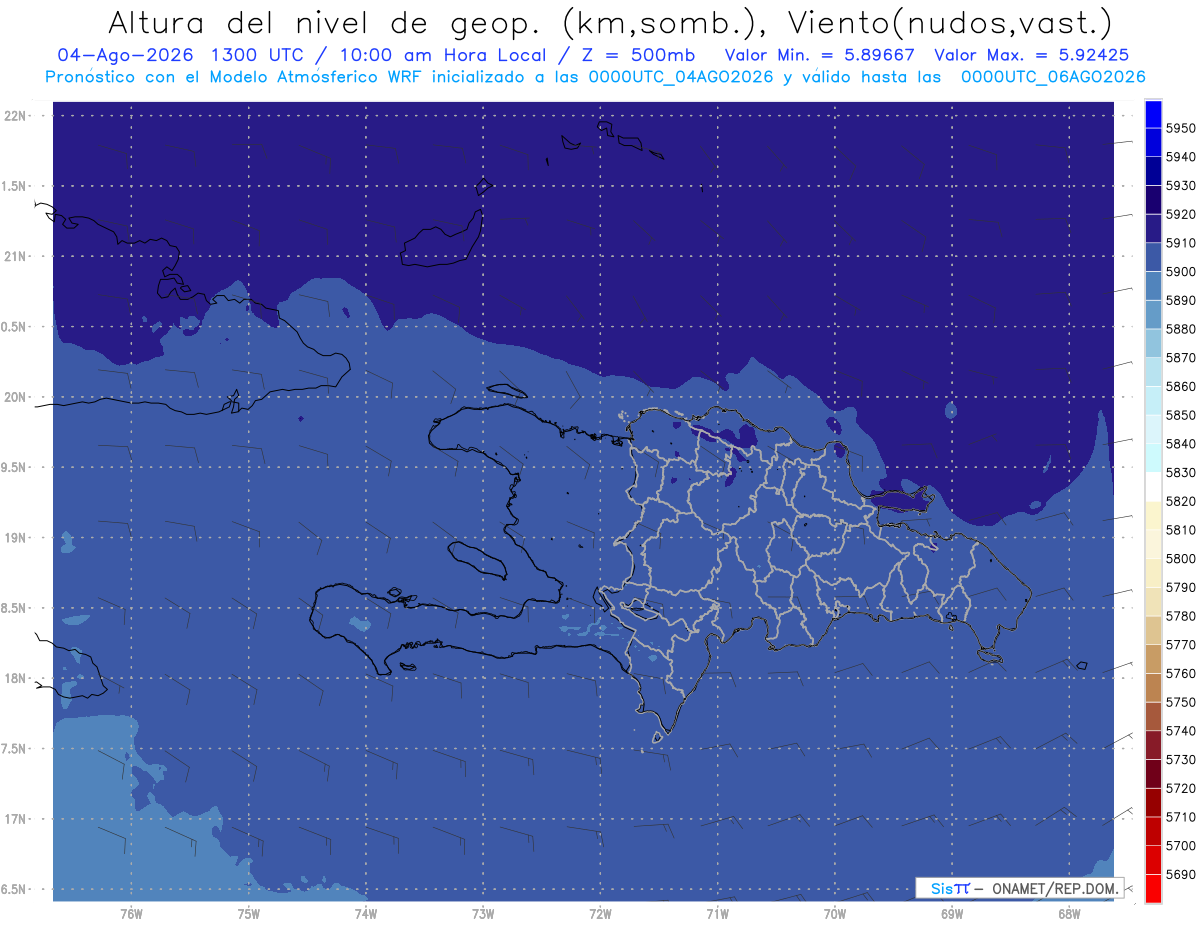The image size is (1200, 927).
Task: Click the 5710 legend label
Action: coord(1180,817)
